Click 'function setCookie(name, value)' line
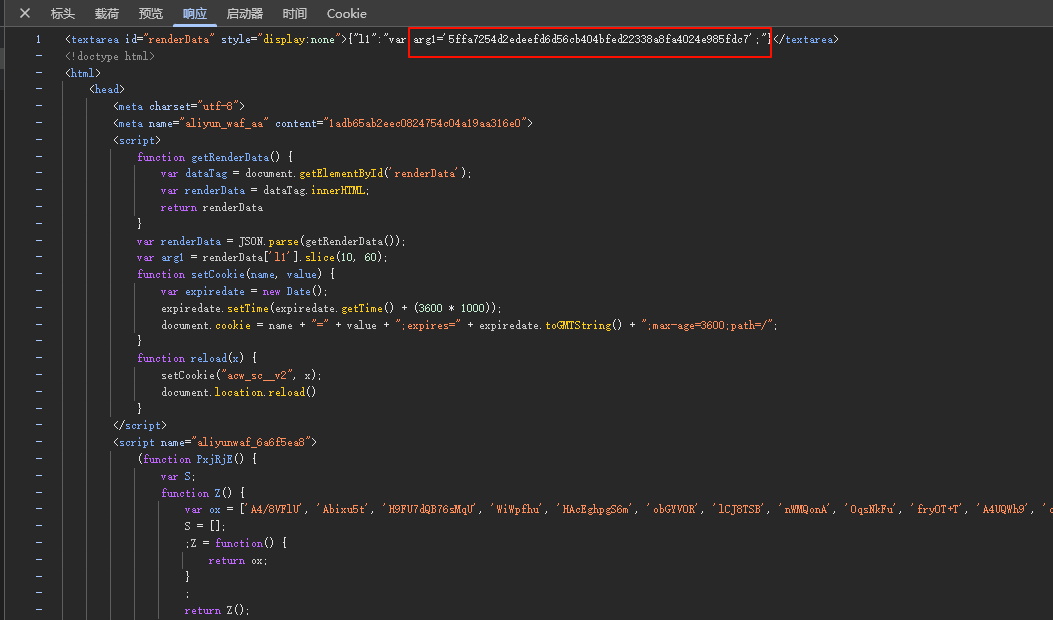The image size is (1053, 620). click(x=236, y=274)
